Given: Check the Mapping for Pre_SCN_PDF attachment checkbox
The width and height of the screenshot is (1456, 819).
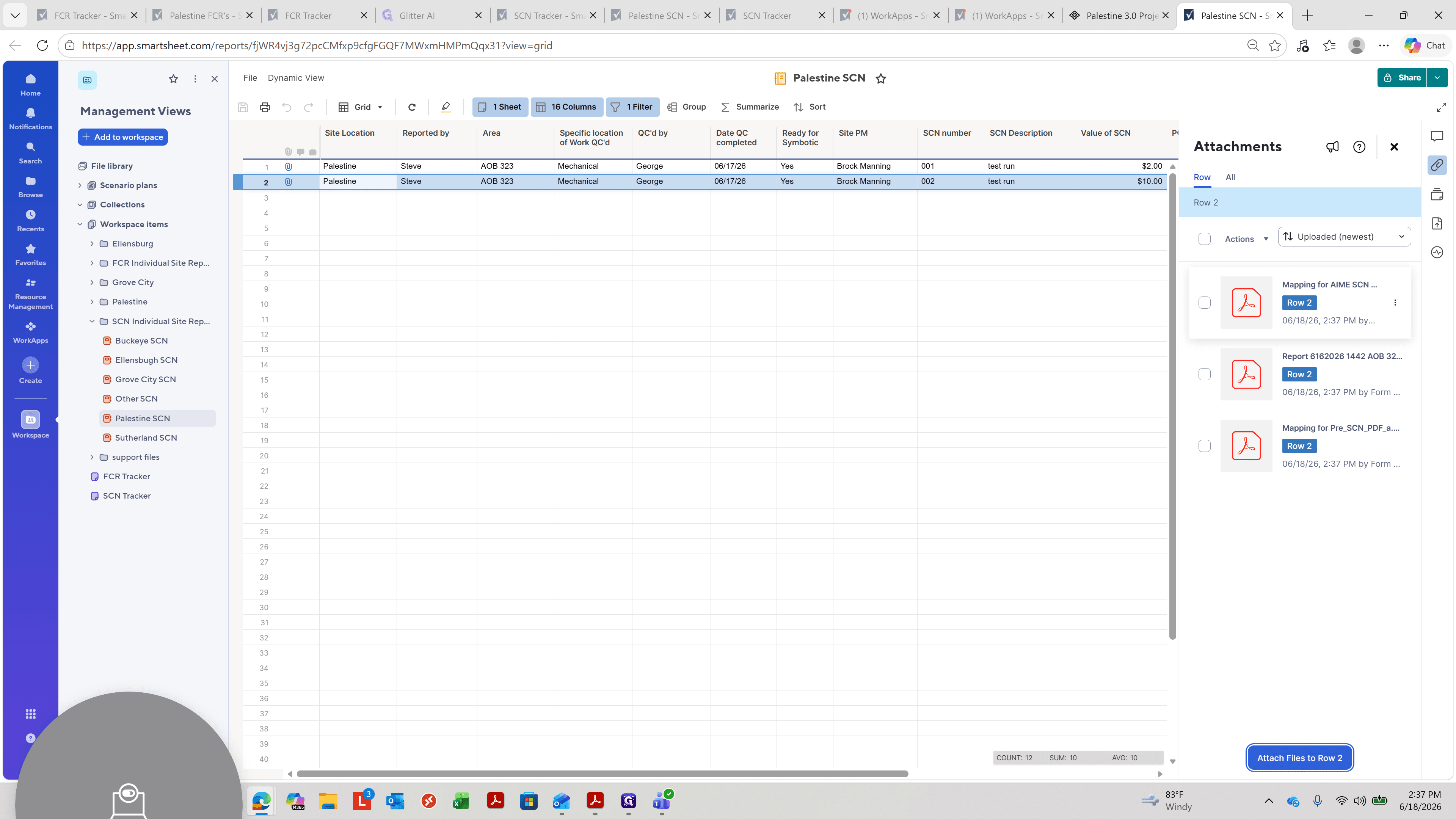Looking at the screenshot, I should coord(1205,446).
